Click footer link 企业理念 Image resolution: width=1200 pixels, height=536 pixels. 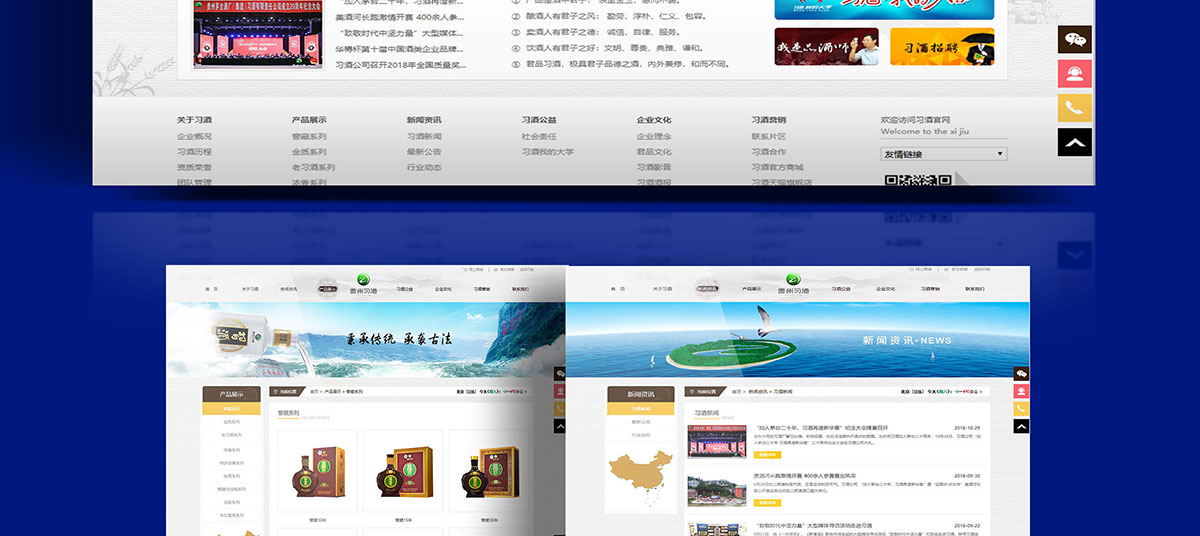654,136
